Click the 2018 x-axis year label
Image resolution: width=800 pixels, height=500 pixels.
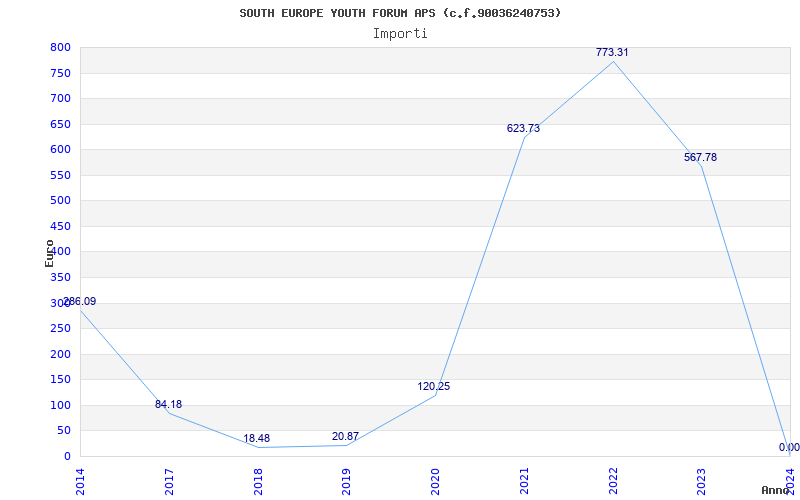[258, 482]
